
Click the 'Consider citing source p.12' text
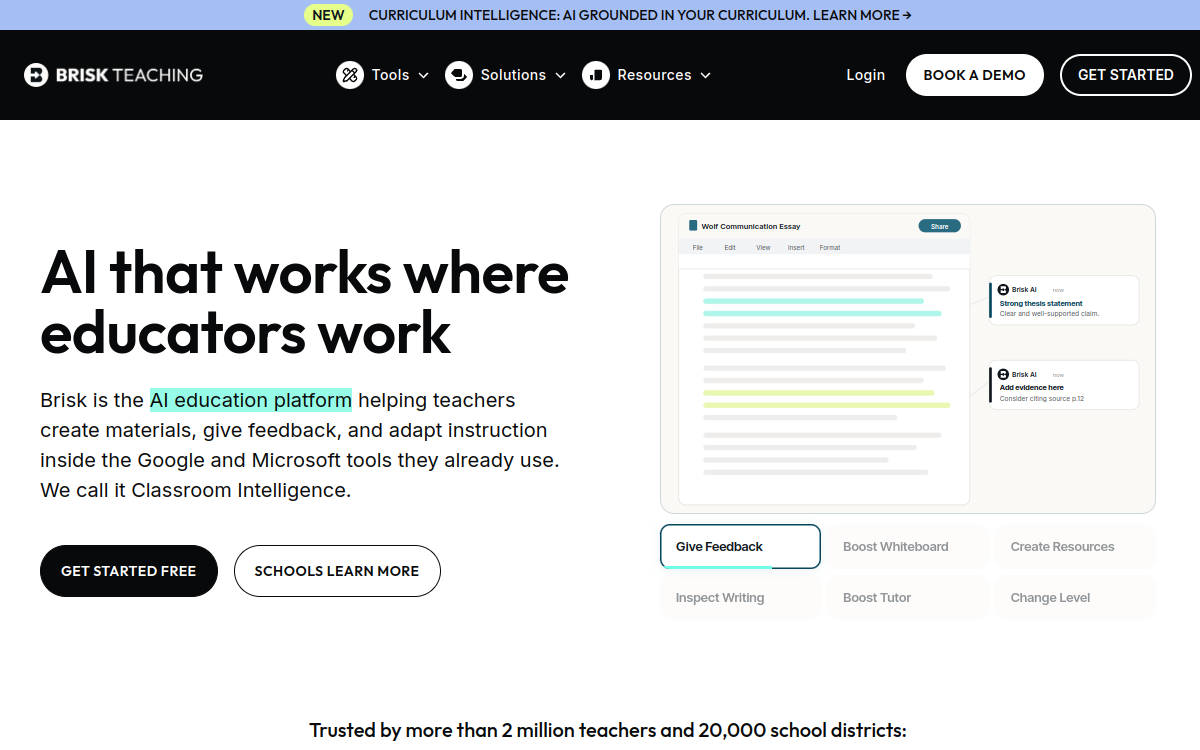point(1042,398)
